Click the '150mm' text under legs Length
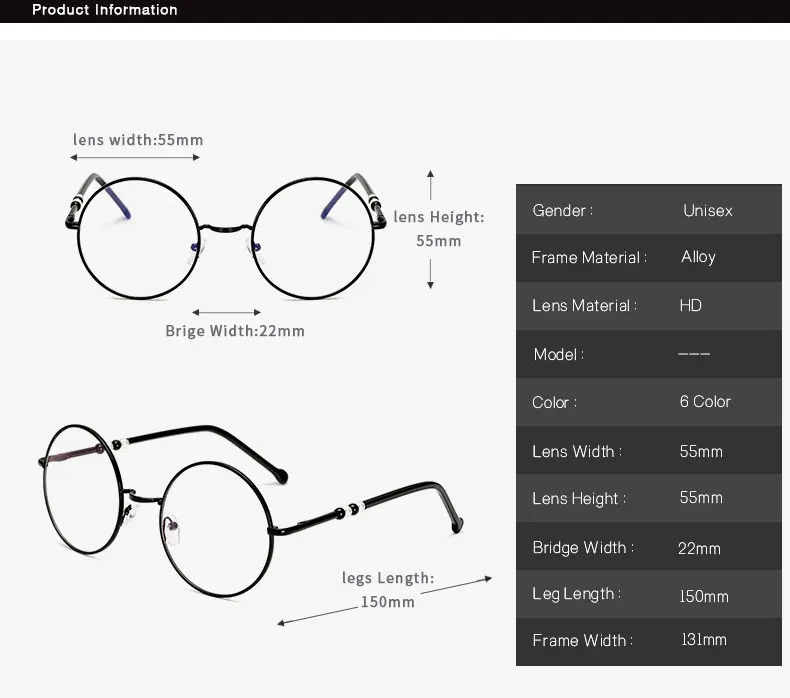Image resolution: width=790 pixels, height=698 pixels. click(x=388, y=602)
